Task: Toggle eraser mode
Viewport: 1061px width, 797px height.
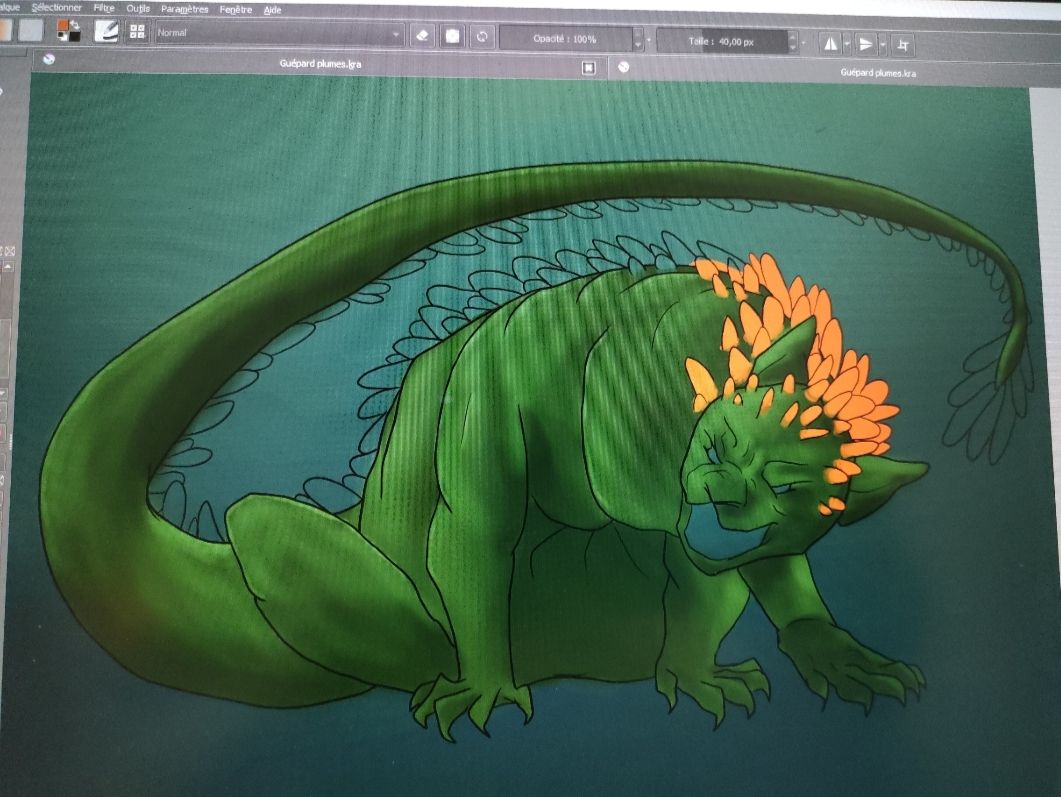Action: tap(422, 35)
